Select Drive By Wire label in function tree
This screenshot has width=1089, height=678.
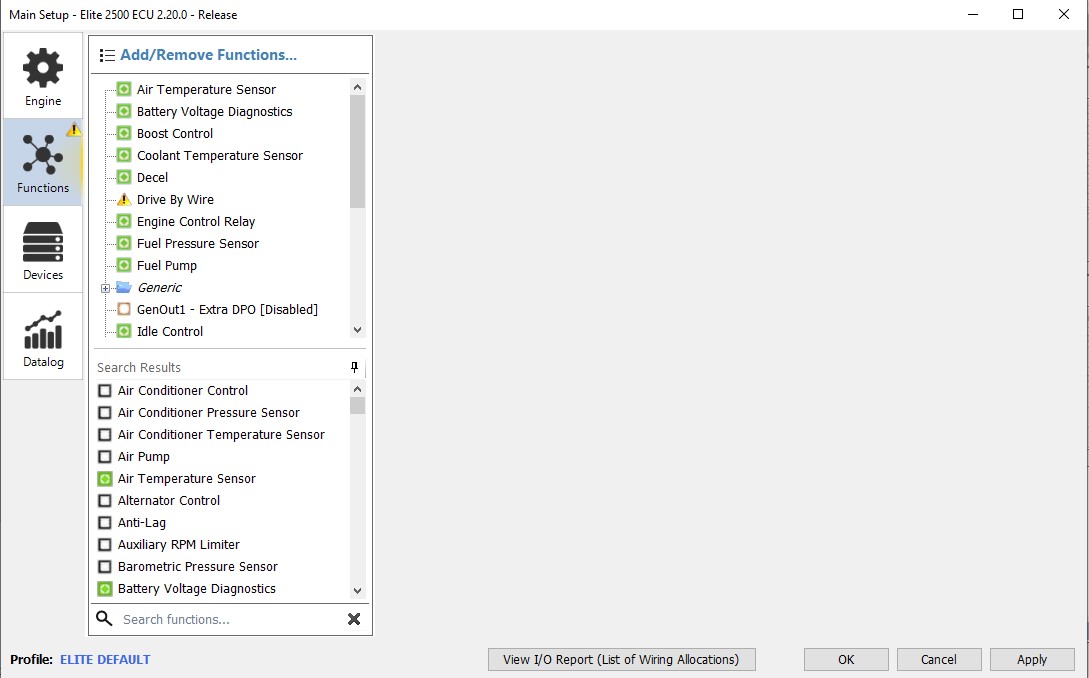[175, 199]
